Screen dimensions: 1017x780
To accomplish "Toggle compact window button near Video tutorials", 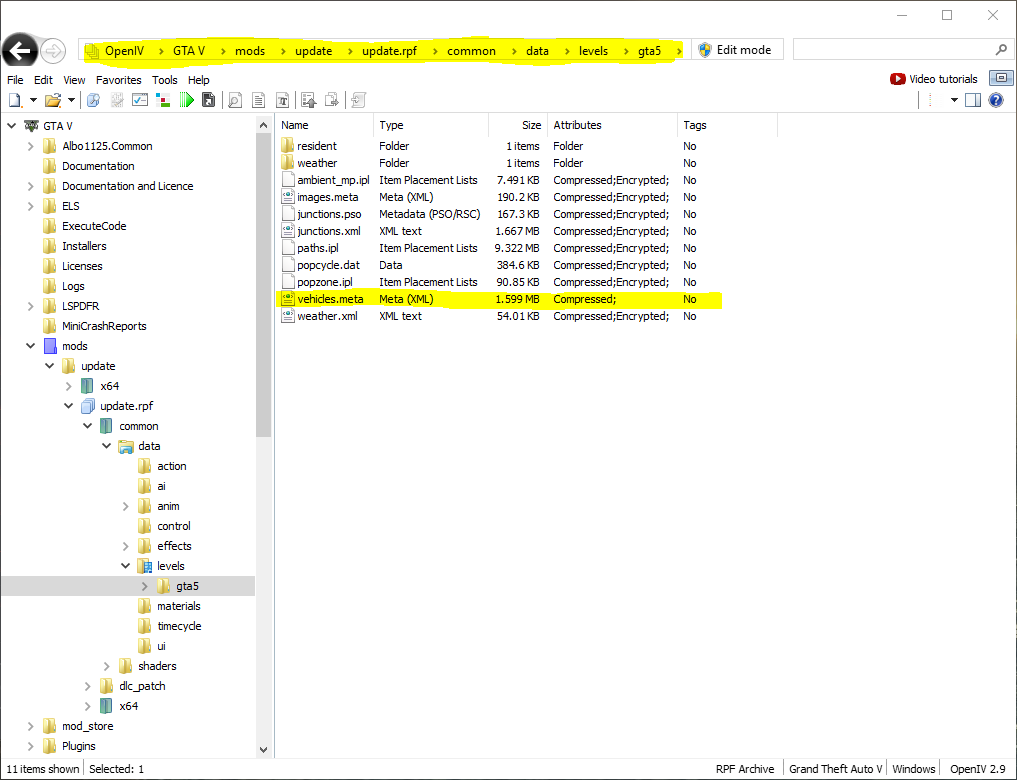I will pos(1001,78).
